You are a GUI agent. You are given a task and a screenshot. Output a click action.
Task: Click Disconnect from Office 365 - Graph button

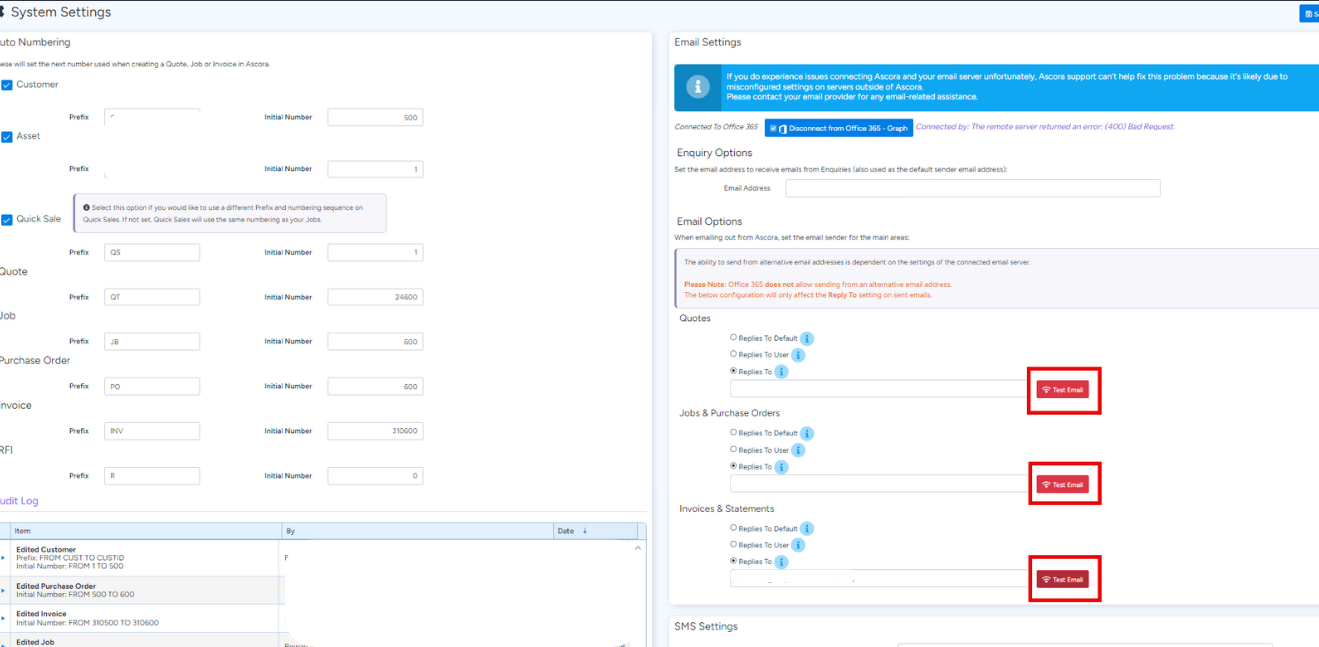coord(839,128)
